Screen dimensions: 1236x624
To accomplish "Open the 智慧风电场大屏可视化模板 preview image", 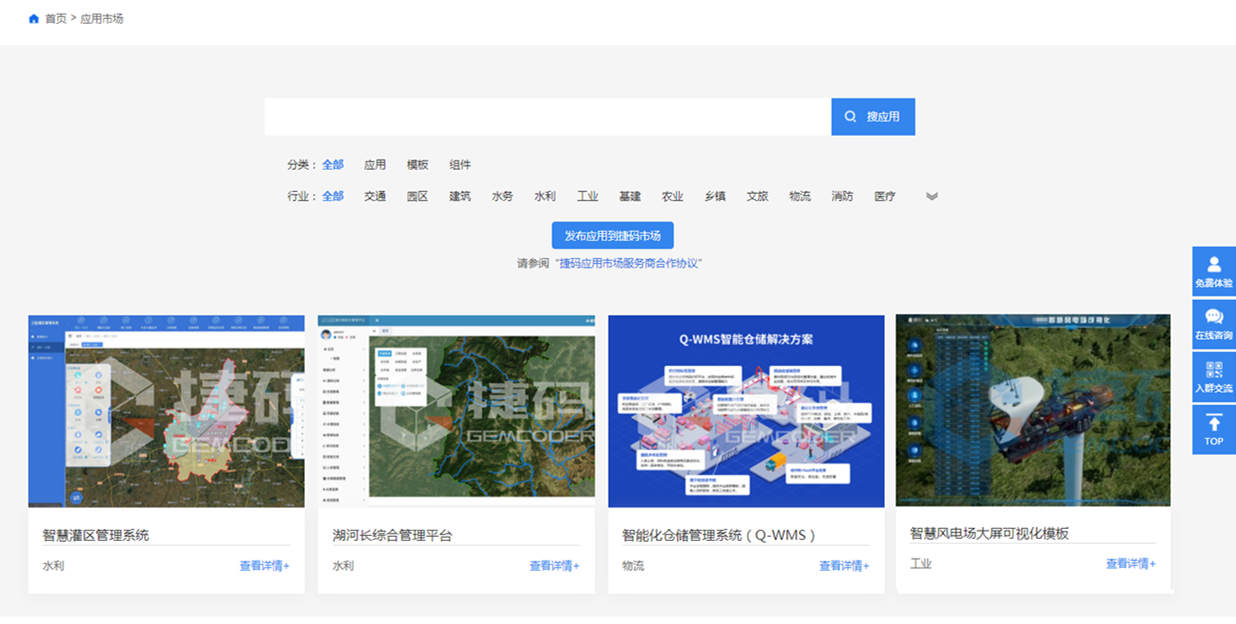I will [x=1033, y=410].
